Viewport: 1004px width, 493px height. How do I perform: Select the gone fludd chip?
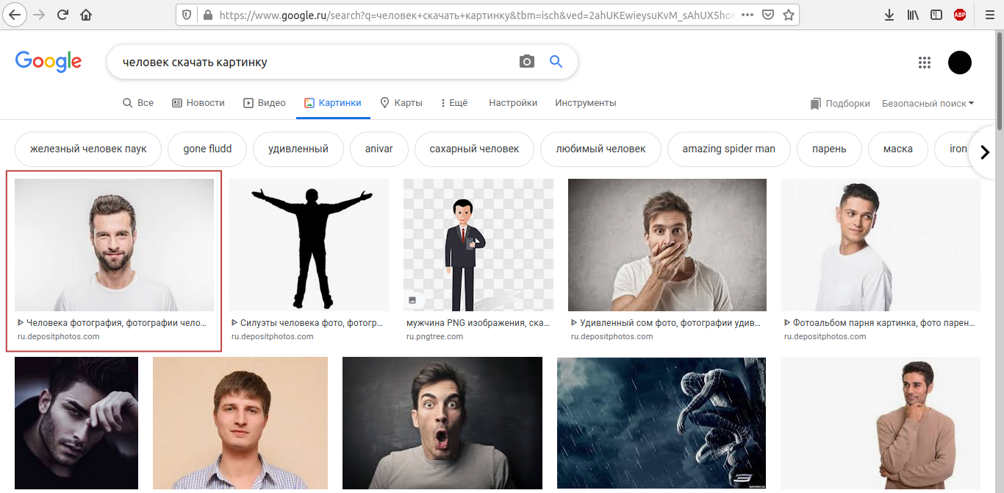point(207,149)
